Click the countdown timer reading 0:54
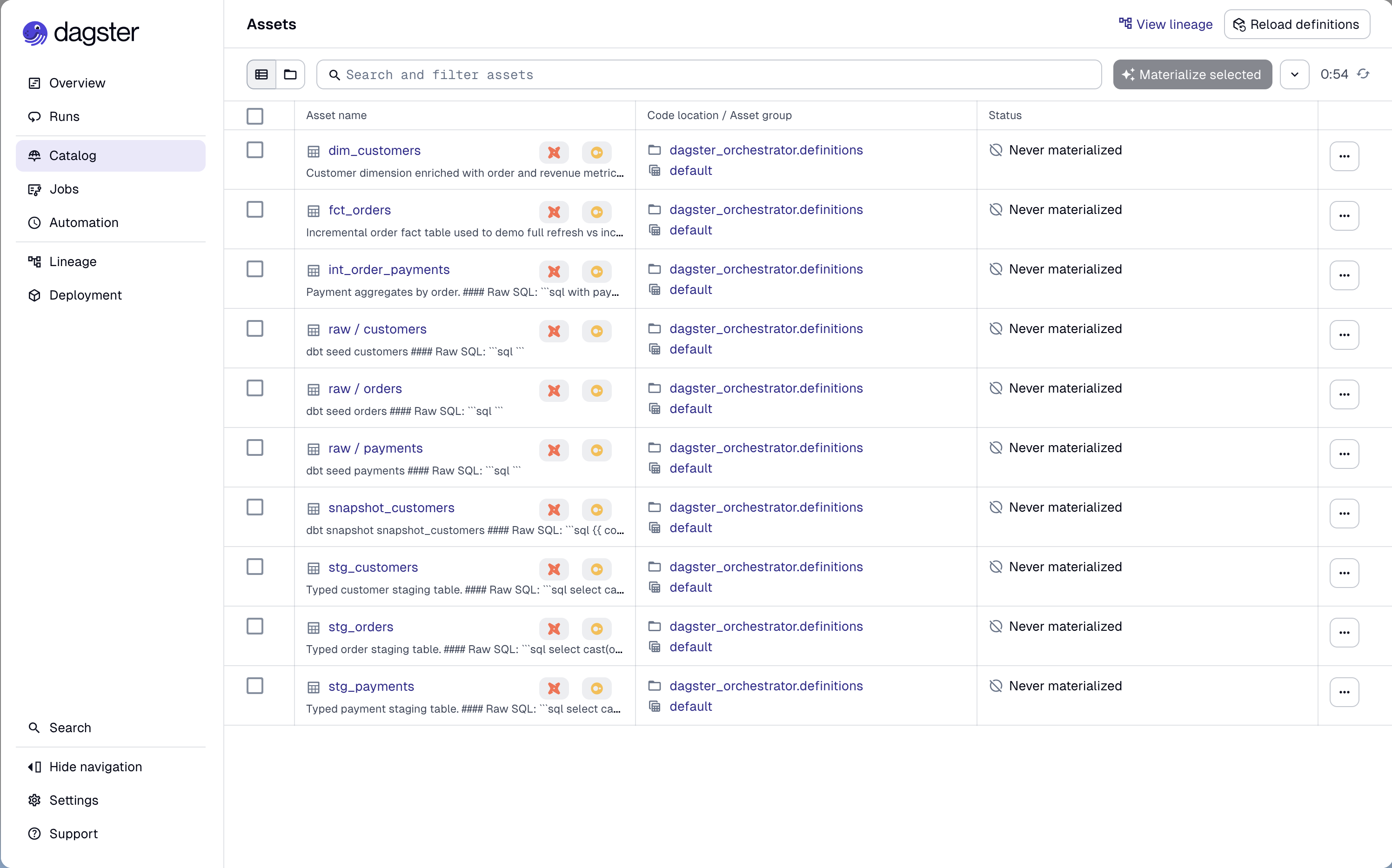 pos(1334,74)
